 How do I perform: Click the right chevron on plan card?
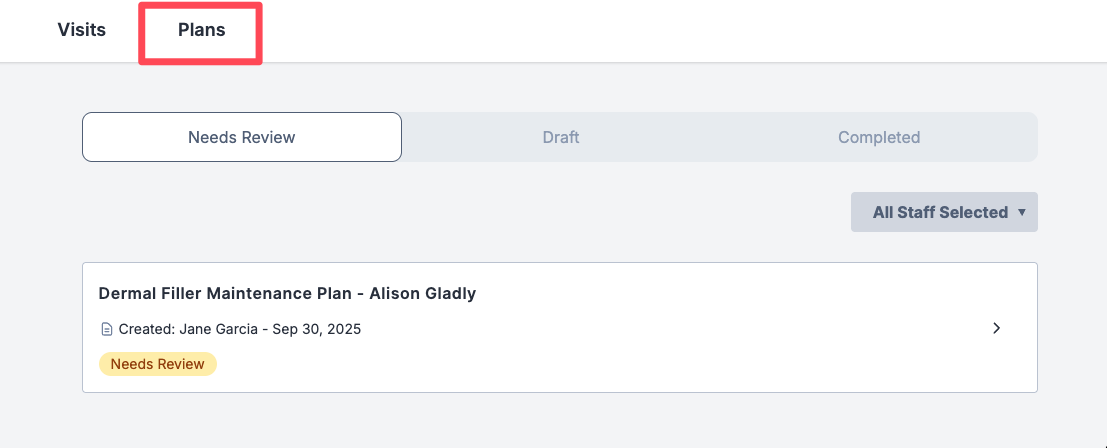coord(996,328)
